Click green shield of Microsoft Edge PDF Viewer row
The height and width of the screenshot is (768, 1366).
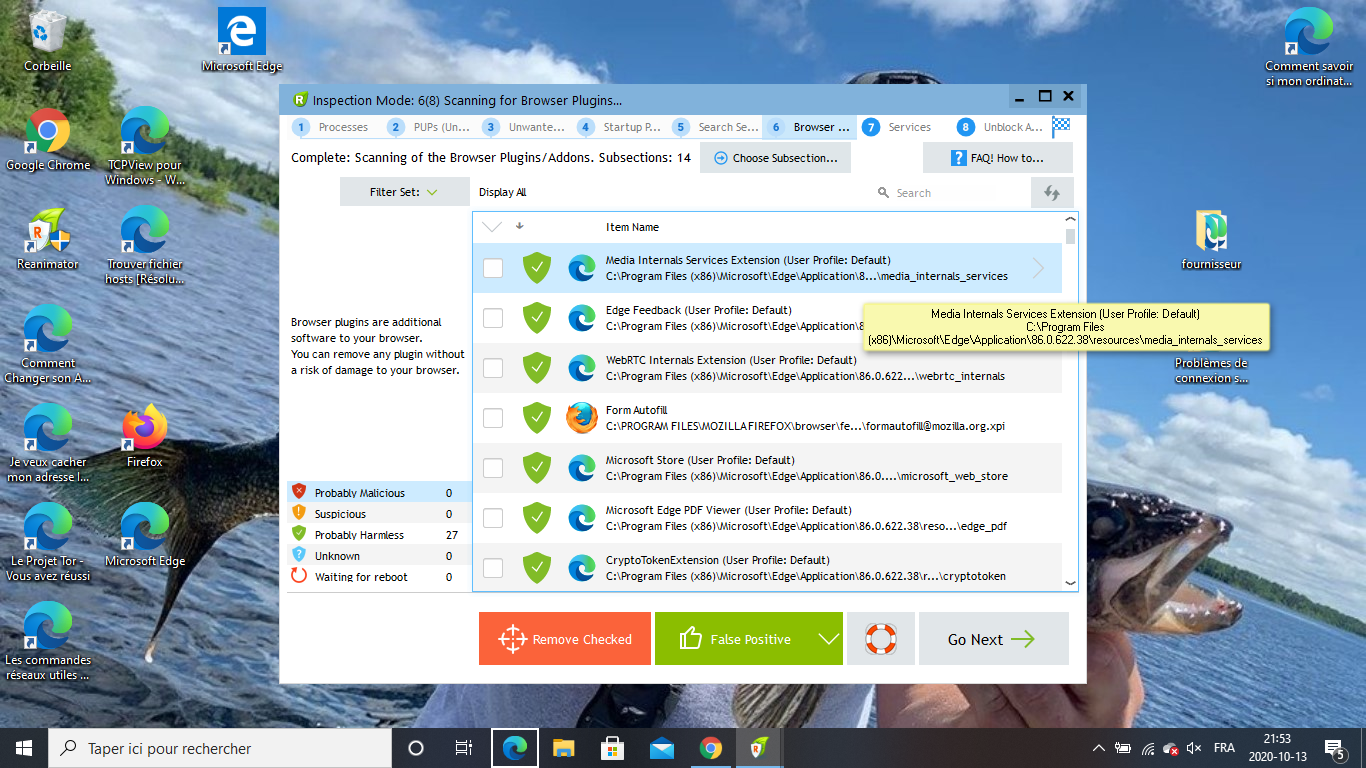pos(537,518)
